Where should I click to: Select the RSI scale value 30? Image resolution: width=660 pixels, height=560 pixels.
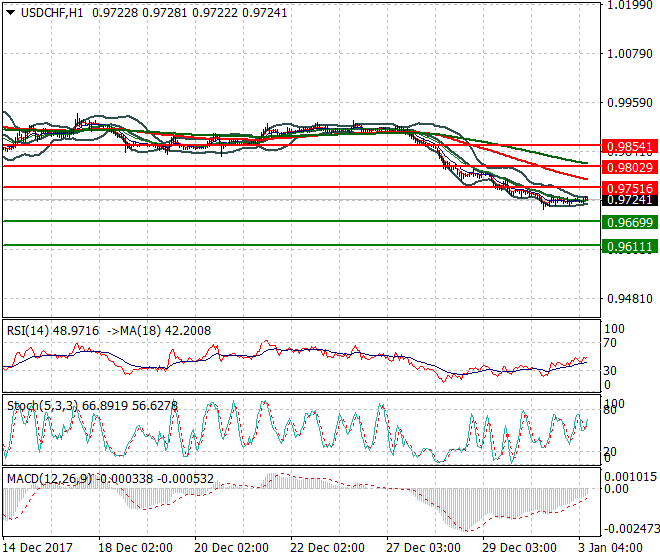click(610, 371)
